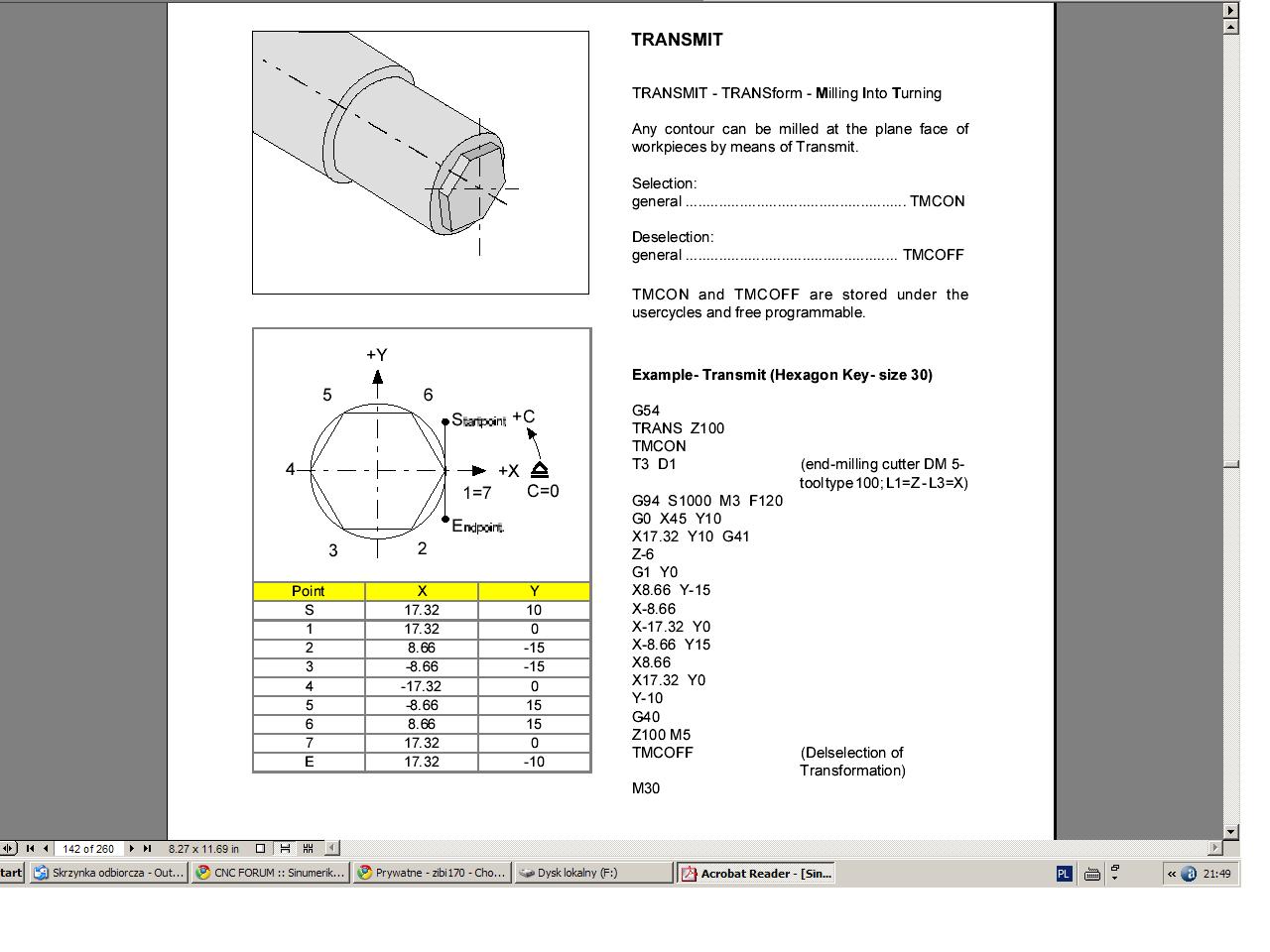Click the PL language indicator
1270x952 pixels.
point(1064,874)
